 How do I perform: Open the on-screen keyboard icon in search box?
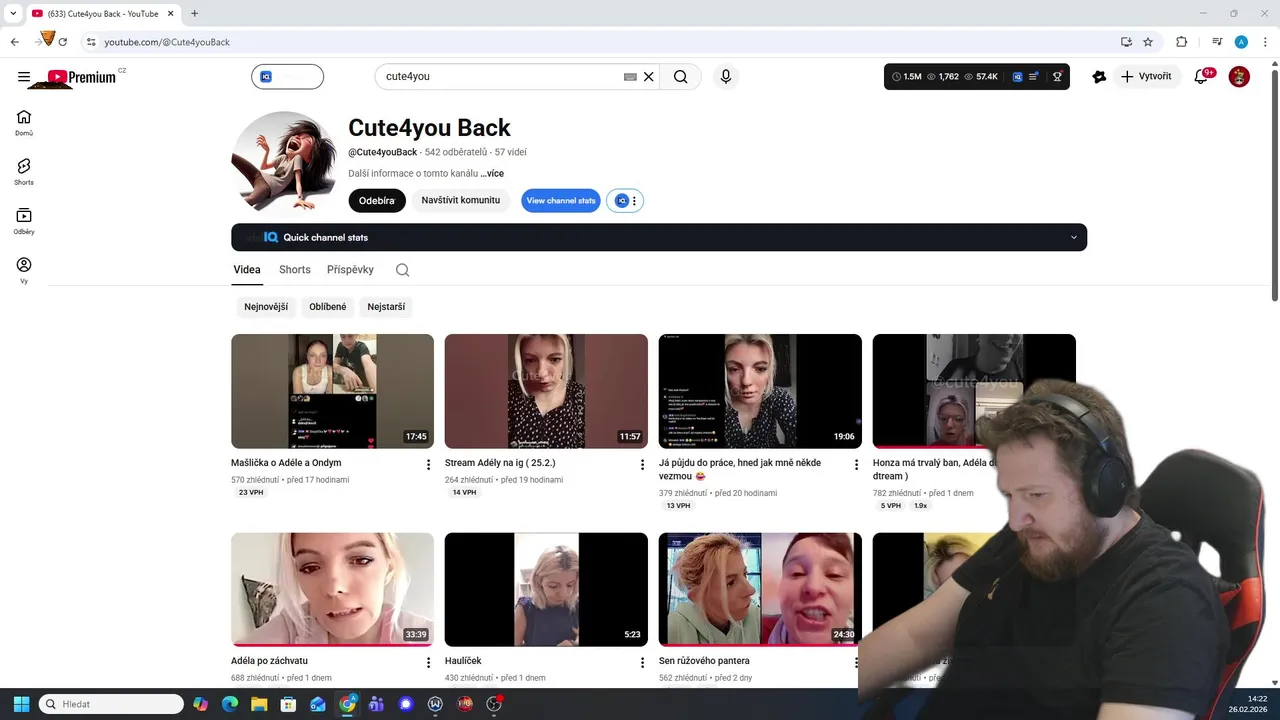[x=630, y=77]
